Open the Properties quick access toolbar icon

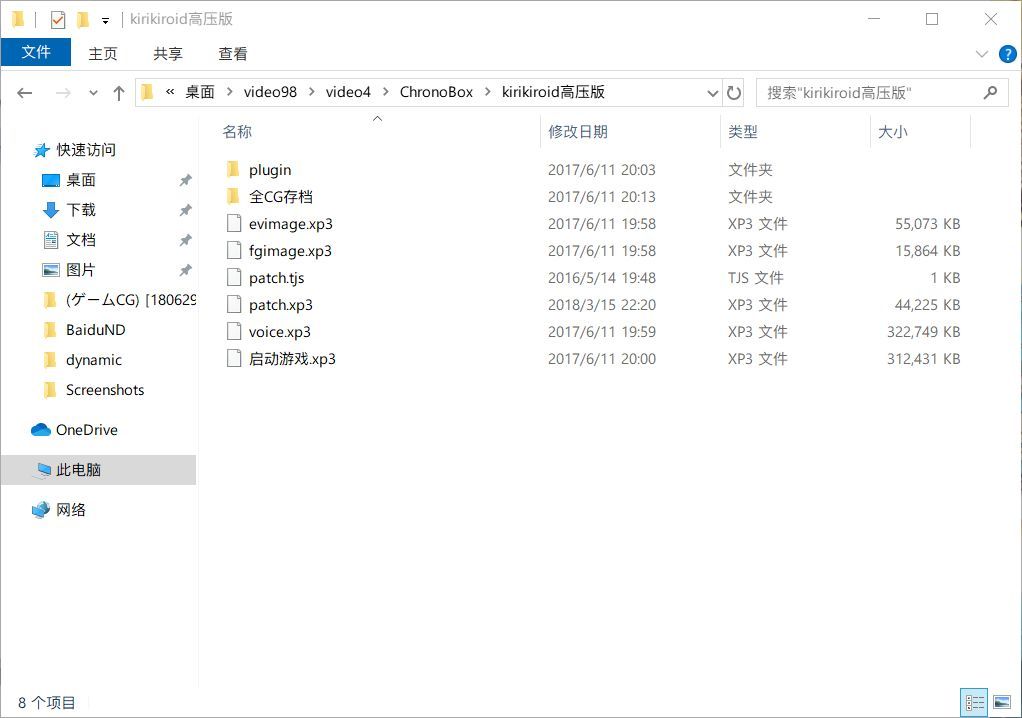pos(58,19)
